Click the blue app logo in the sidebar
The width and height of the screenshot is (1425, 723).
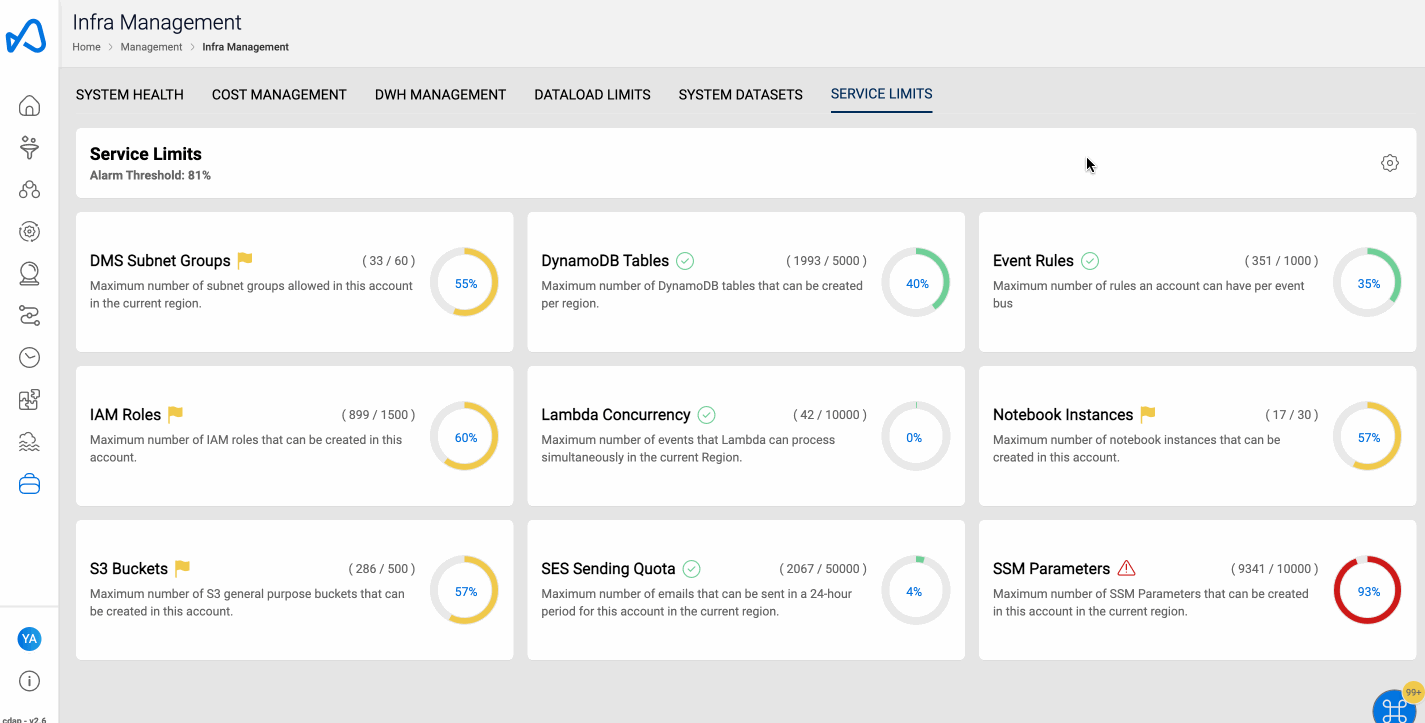coord(26,36)
